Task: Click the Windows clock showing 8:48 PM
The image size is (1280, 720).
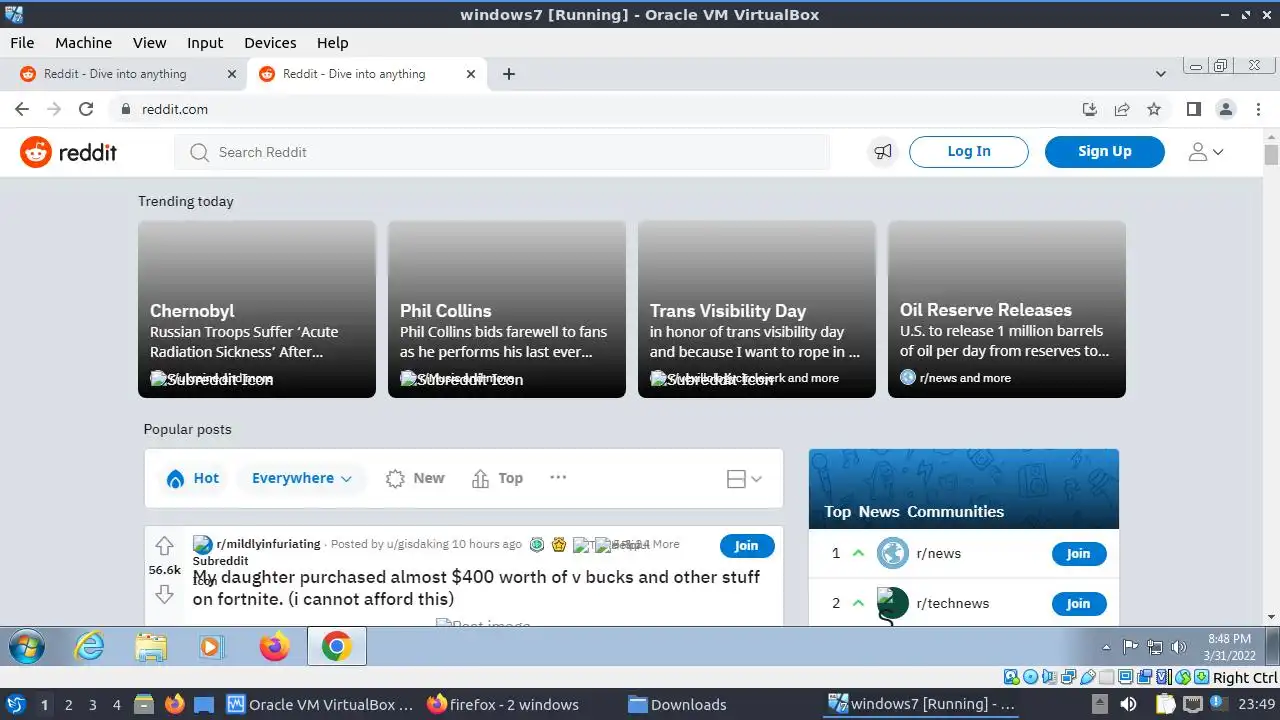Action: click(1230, 647)
